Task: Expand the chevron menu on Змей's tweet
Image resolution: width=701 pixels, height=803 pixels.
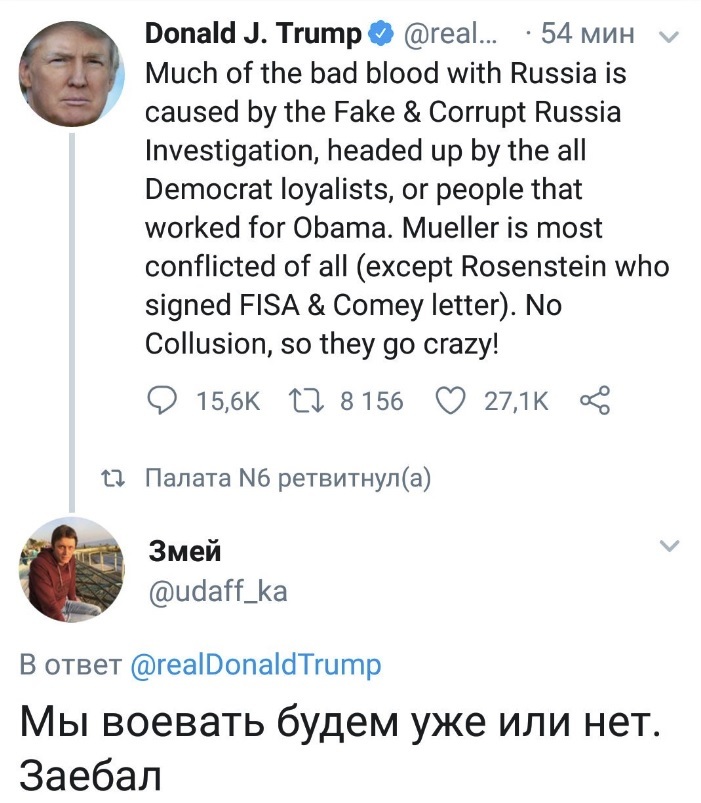Action: tap(669, 546)
